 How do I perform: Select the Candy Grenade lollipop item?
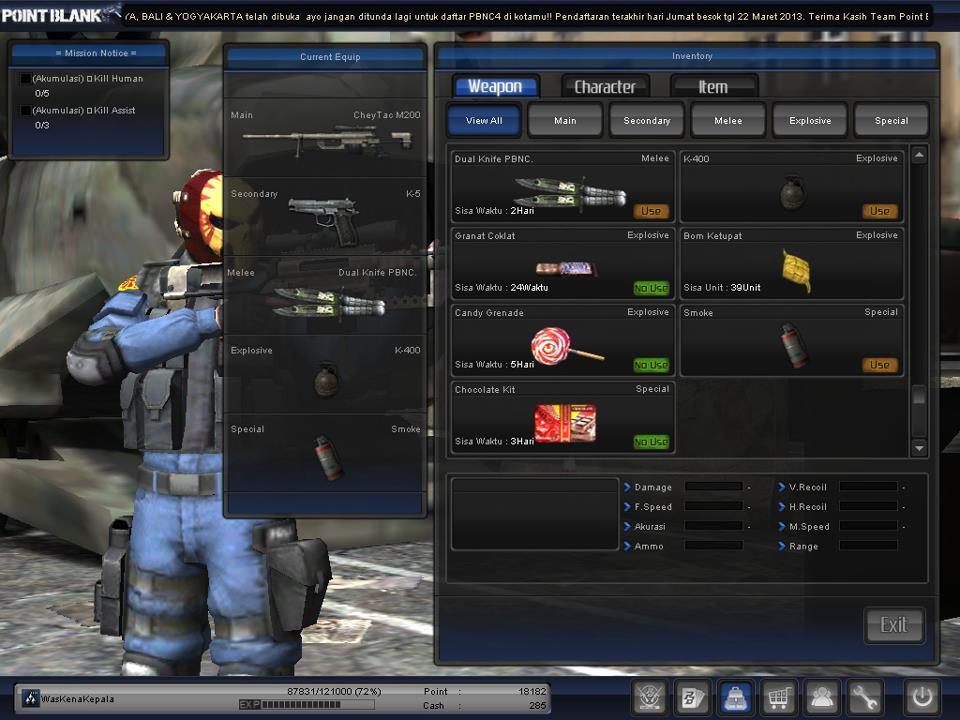(563, 340)
